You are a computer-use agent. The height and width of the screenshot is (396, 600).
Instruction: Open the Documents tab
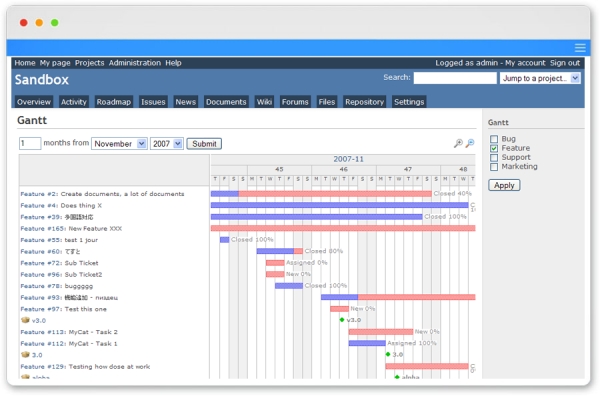[x=226, y=102]
